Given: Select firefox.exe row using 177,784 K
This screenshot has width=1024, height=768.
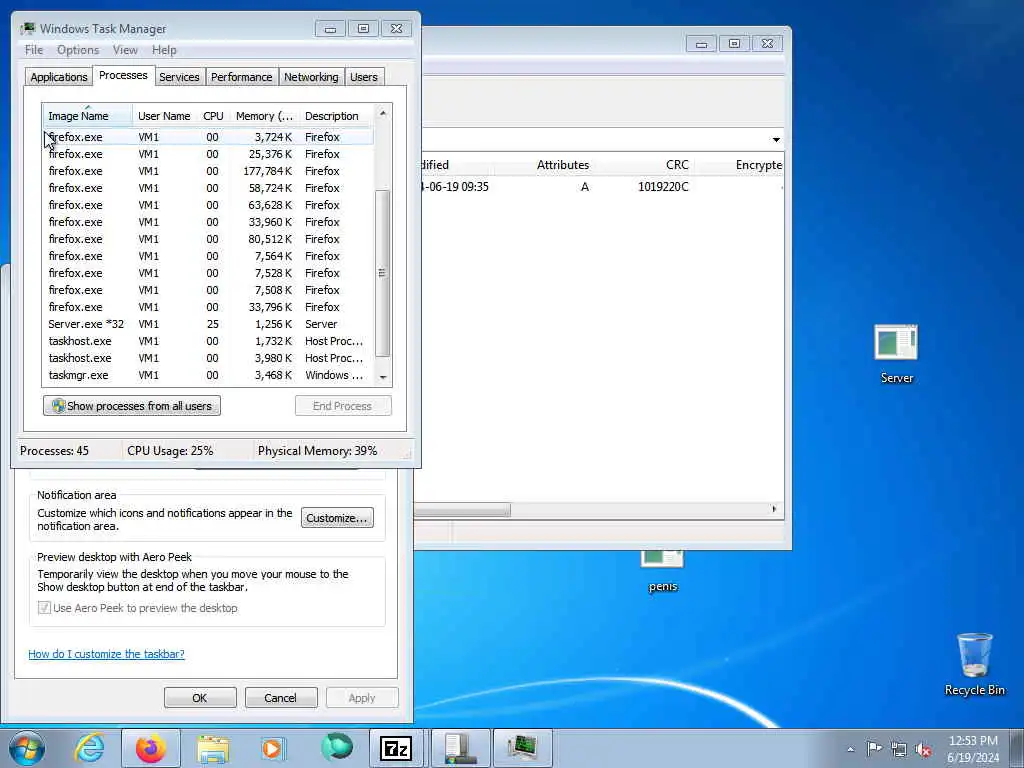Looking at the screenshot, I should click(x=209, y=171).
